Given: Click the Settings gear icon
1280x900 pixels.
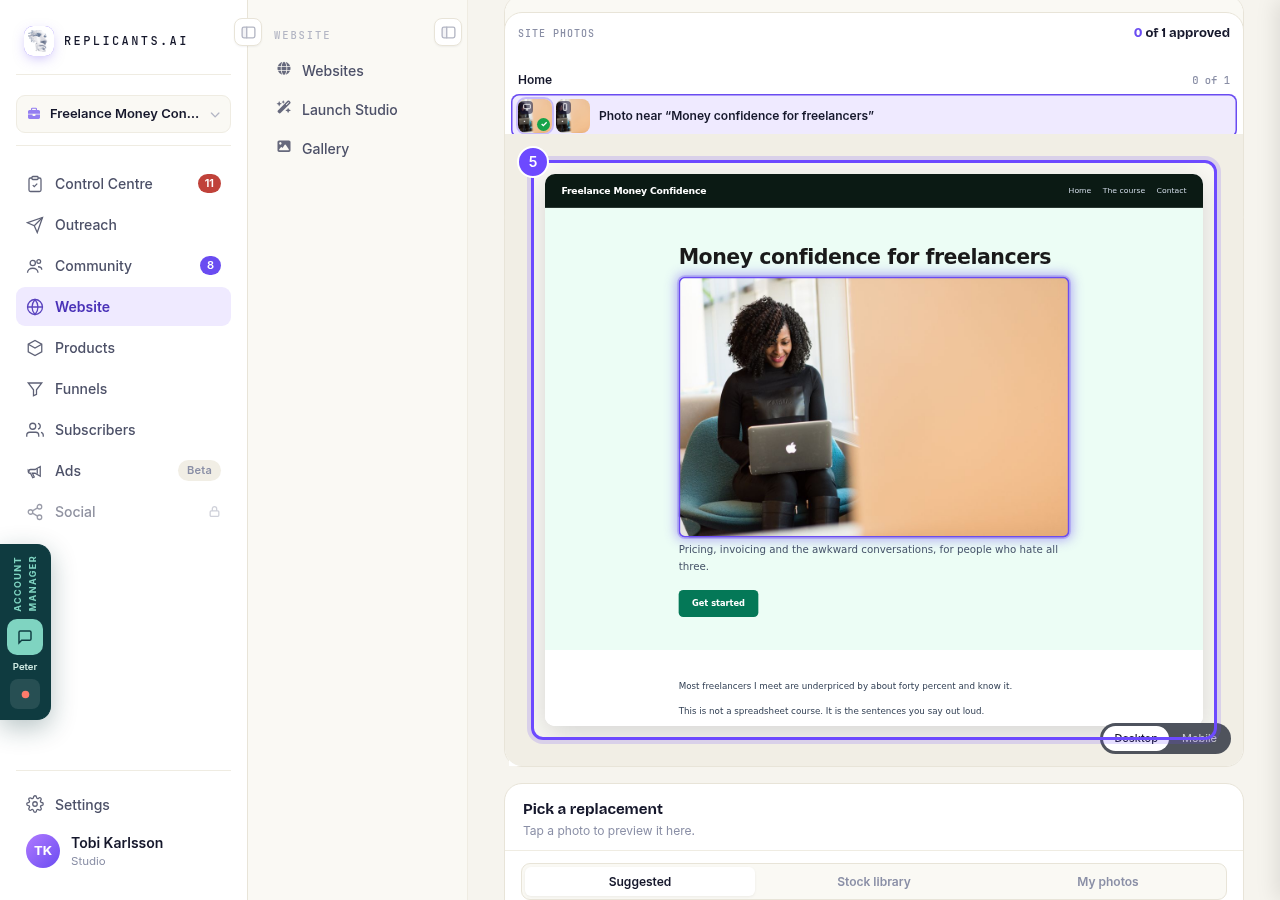Looking at the screenshot, I should tap(35, 805).
